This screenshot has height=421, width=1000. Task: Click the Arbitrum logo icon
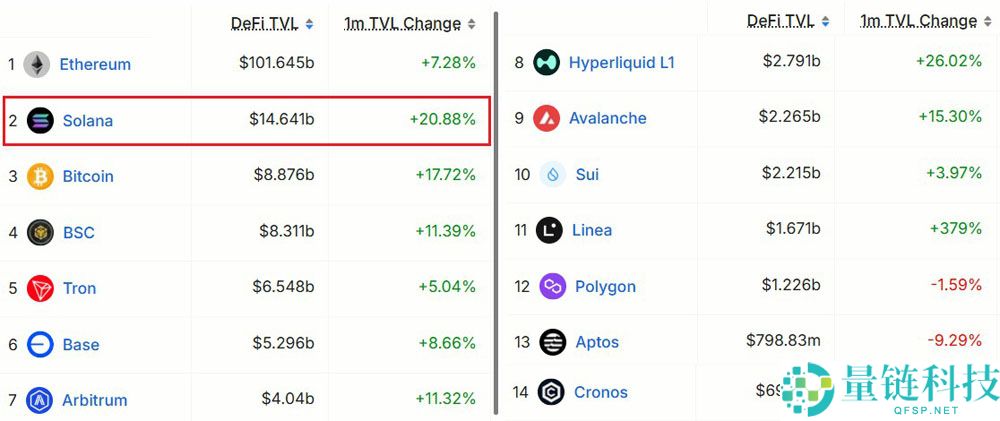point(41,401)
